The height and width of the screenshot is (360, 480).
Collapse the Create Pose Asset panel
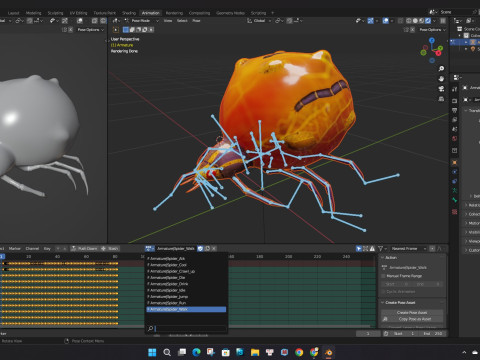tap(383, 303)
